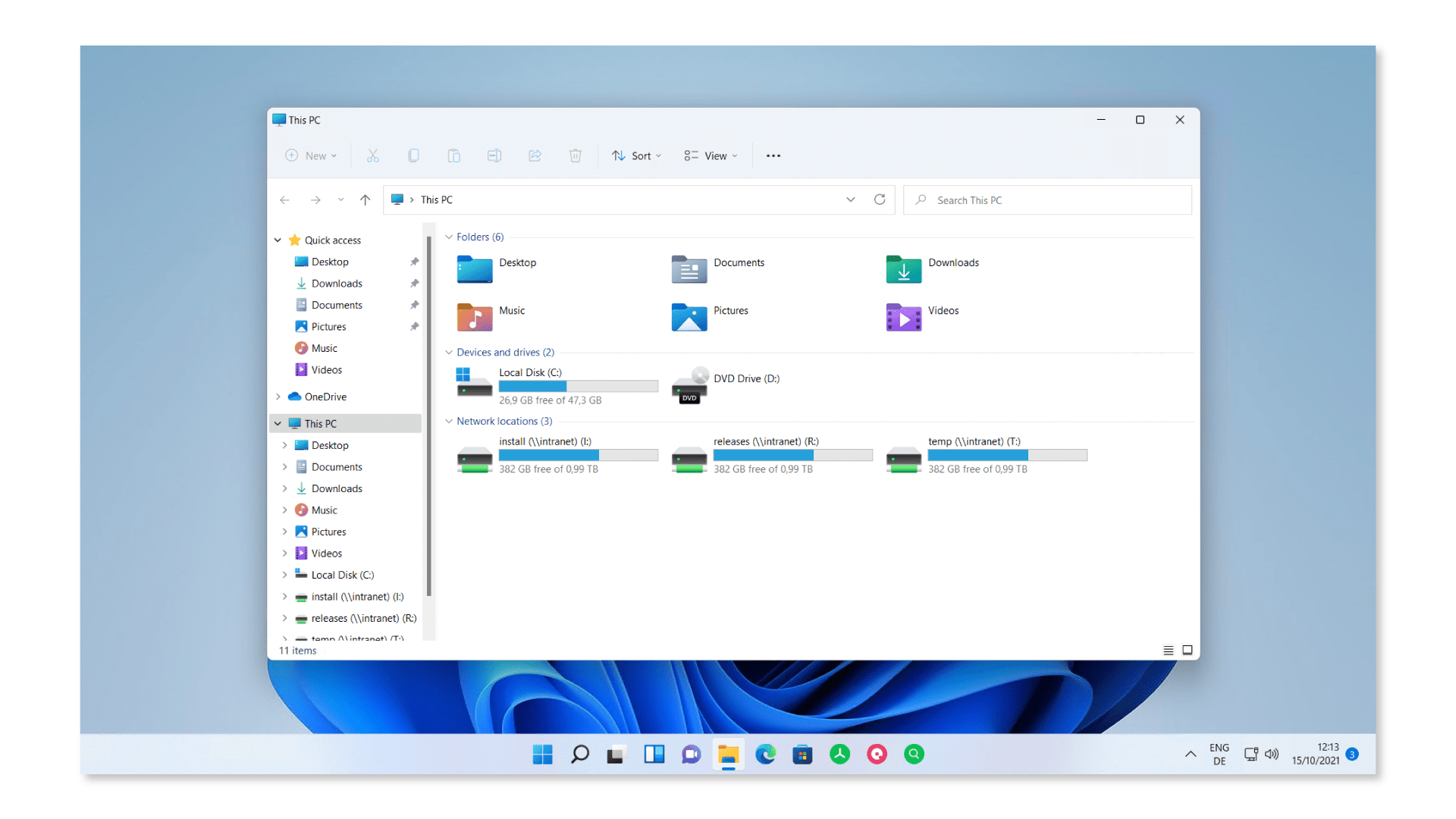
Task: Click the Cut scissors icon in toolbar
Action: (372, 155)
